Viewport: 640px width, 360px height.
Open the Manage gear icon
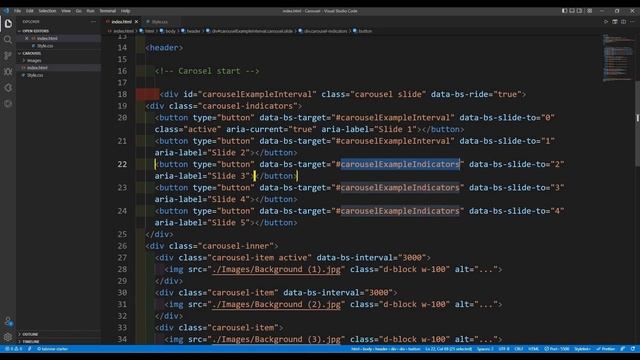point(8,337)
